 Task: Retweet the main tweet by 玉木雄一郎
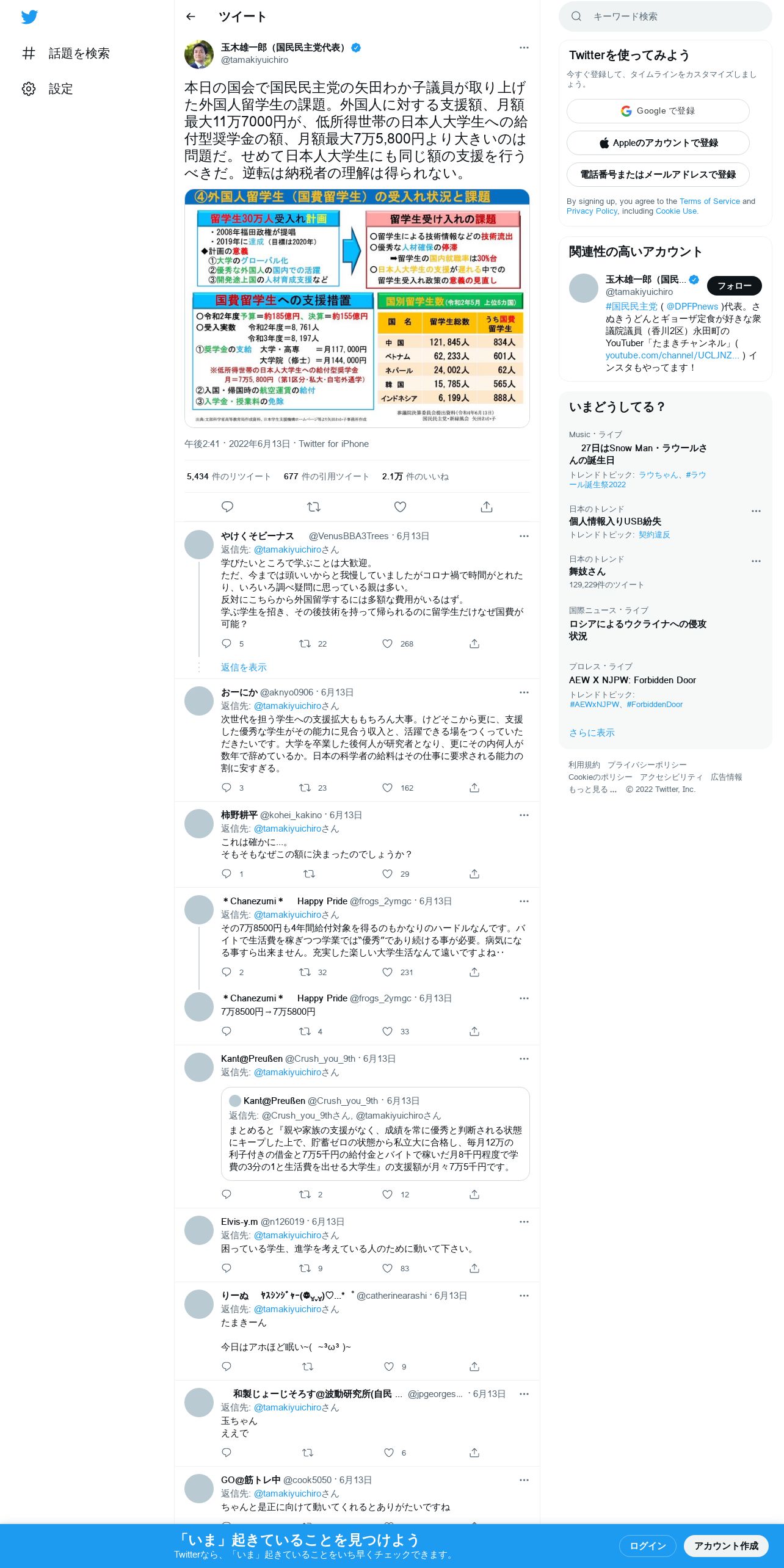pos(314,507)
